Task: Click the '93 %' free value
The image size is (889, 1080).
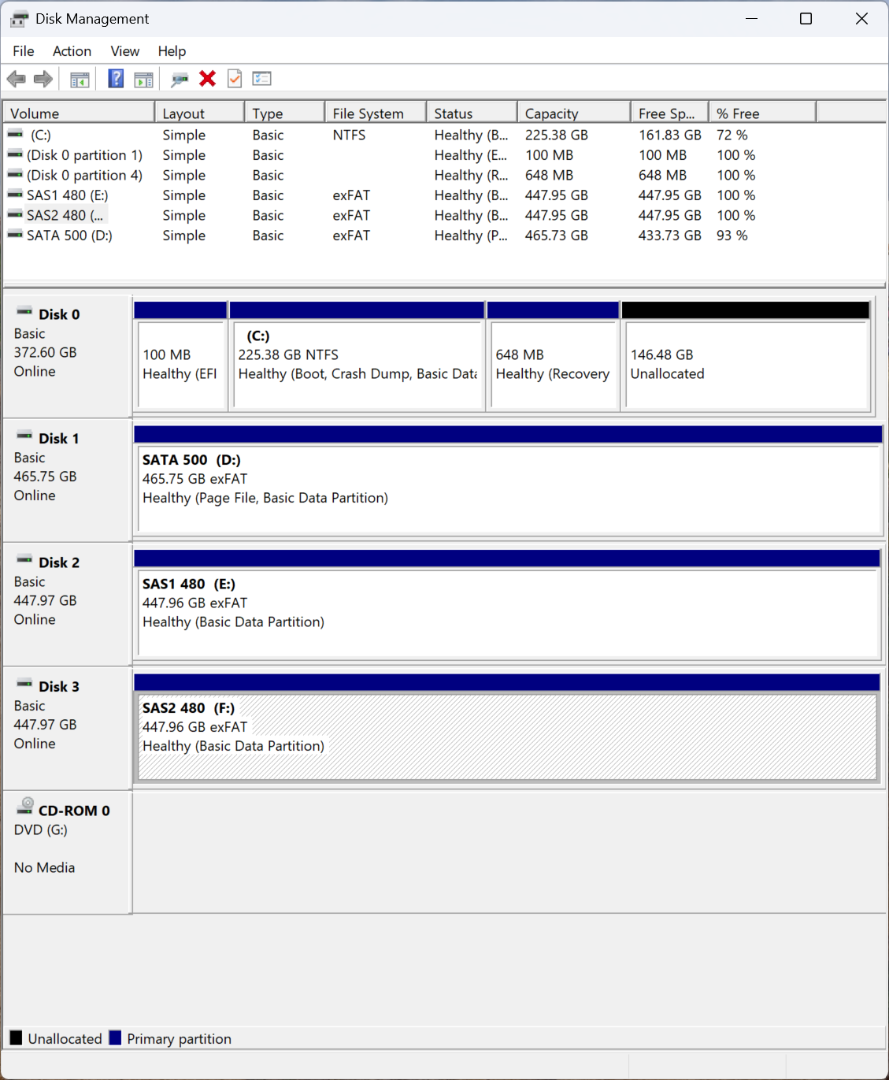Action: click(732, 235)
